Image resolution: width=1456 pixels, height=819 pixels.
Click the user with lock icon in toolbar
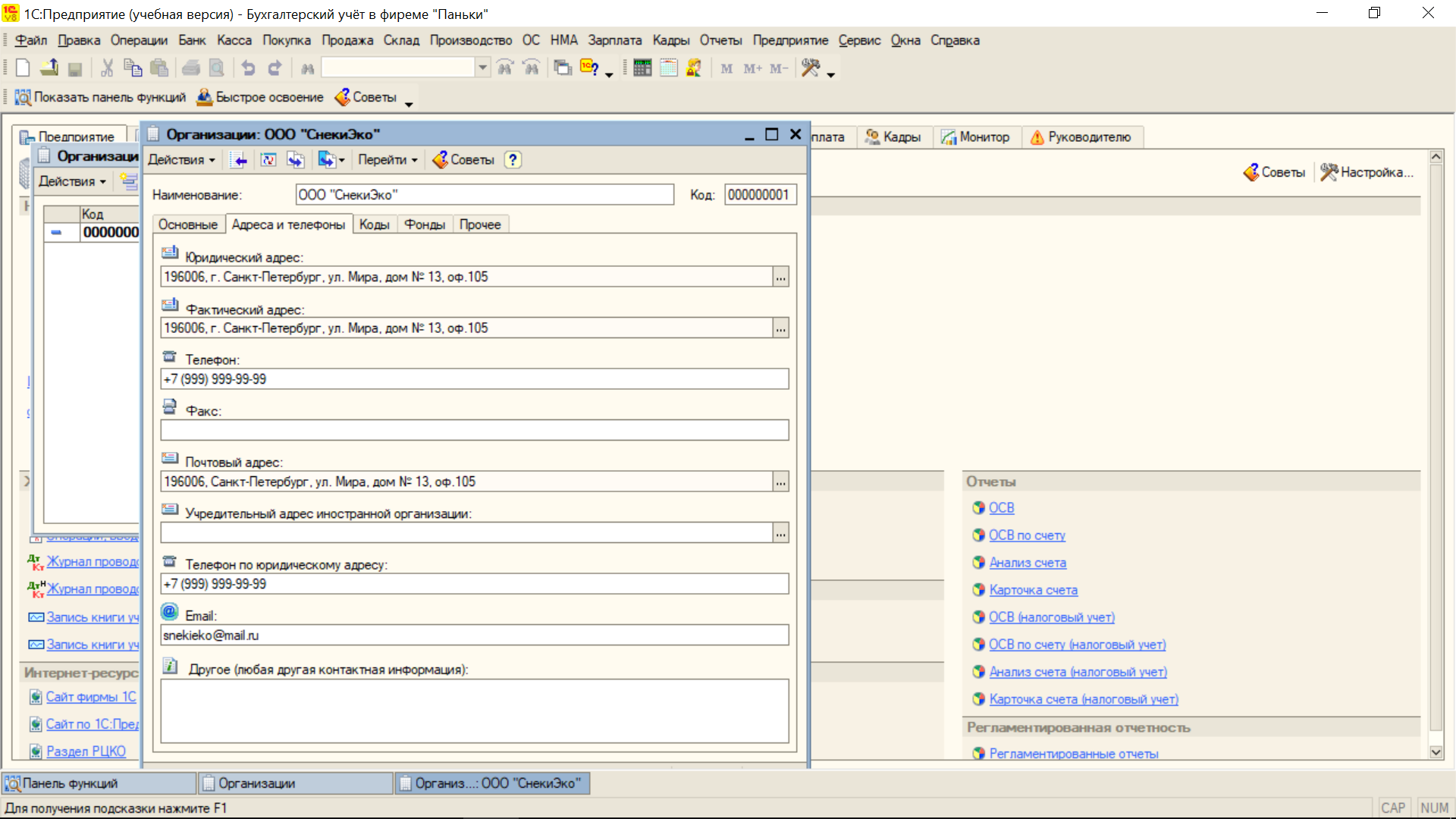pyautogui.click(x=694, y=68)
